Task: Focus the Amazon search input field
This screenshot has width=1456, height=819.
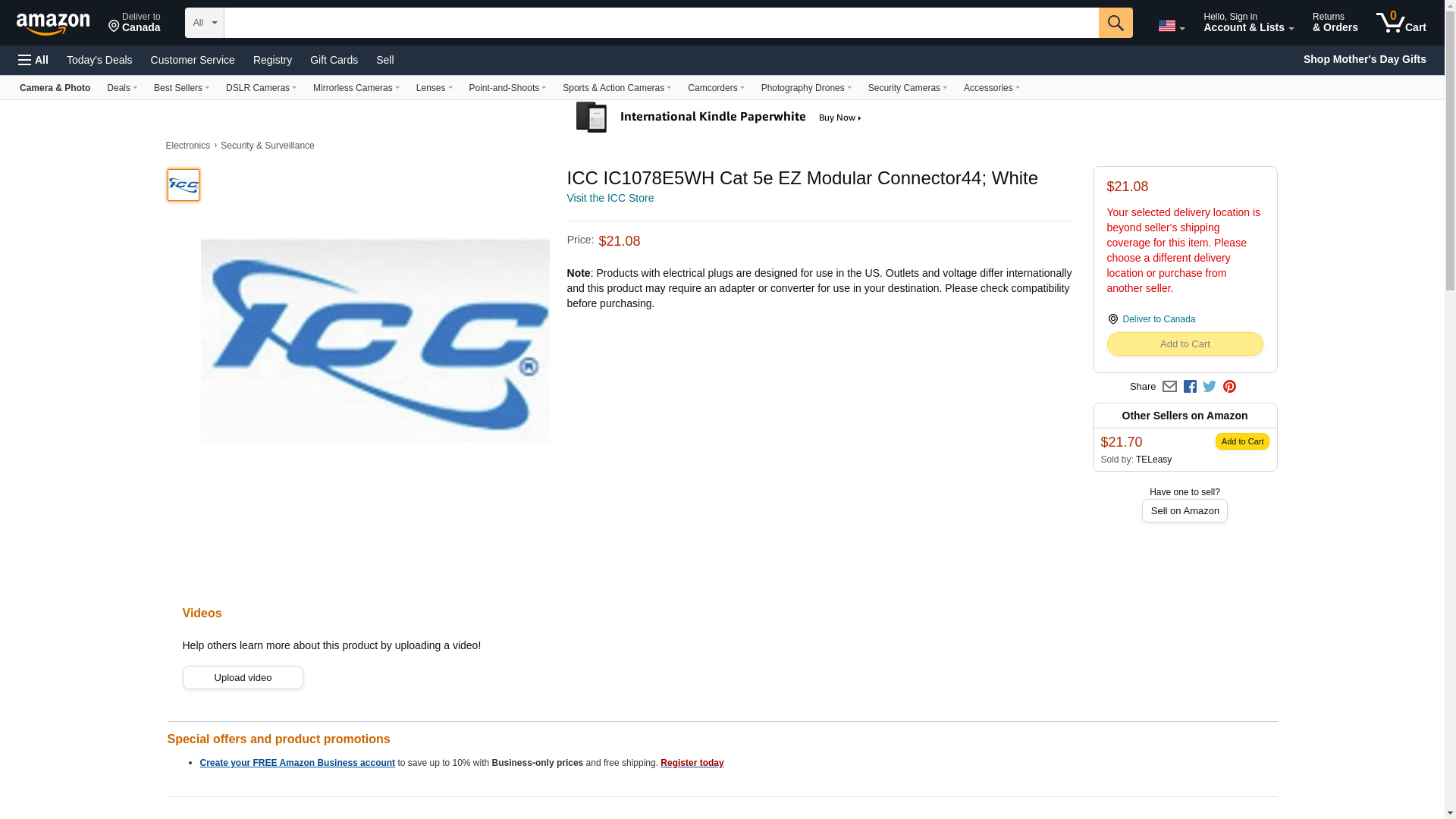Action: [x=661, y=23]
